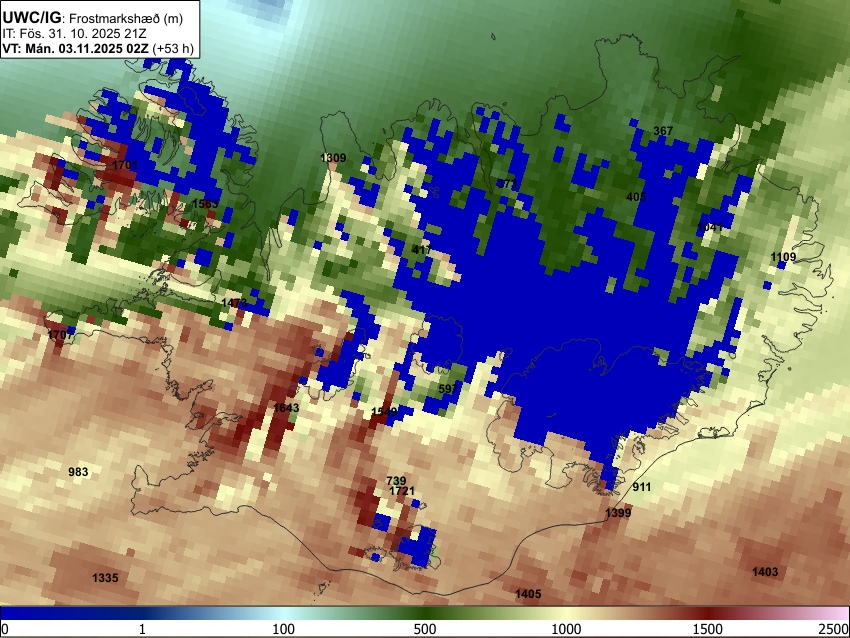Viewport: 850px width, 638px height.
Task: Click the "IT: Fös. 31. 10. 2025 21Z" line
Action: pyautogui.click(x=74, y=34)
